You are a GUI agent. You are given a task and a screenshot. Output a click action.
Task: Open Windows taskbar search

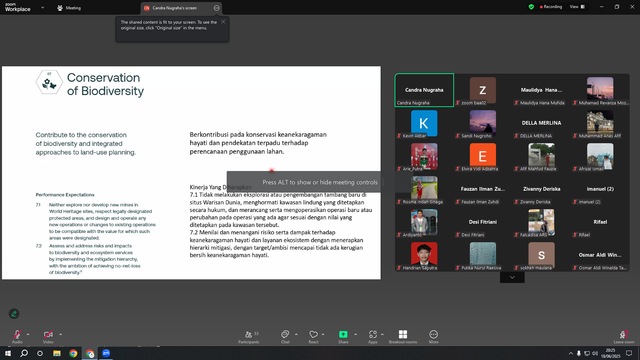pyautogui.click(x=24, y=353)
